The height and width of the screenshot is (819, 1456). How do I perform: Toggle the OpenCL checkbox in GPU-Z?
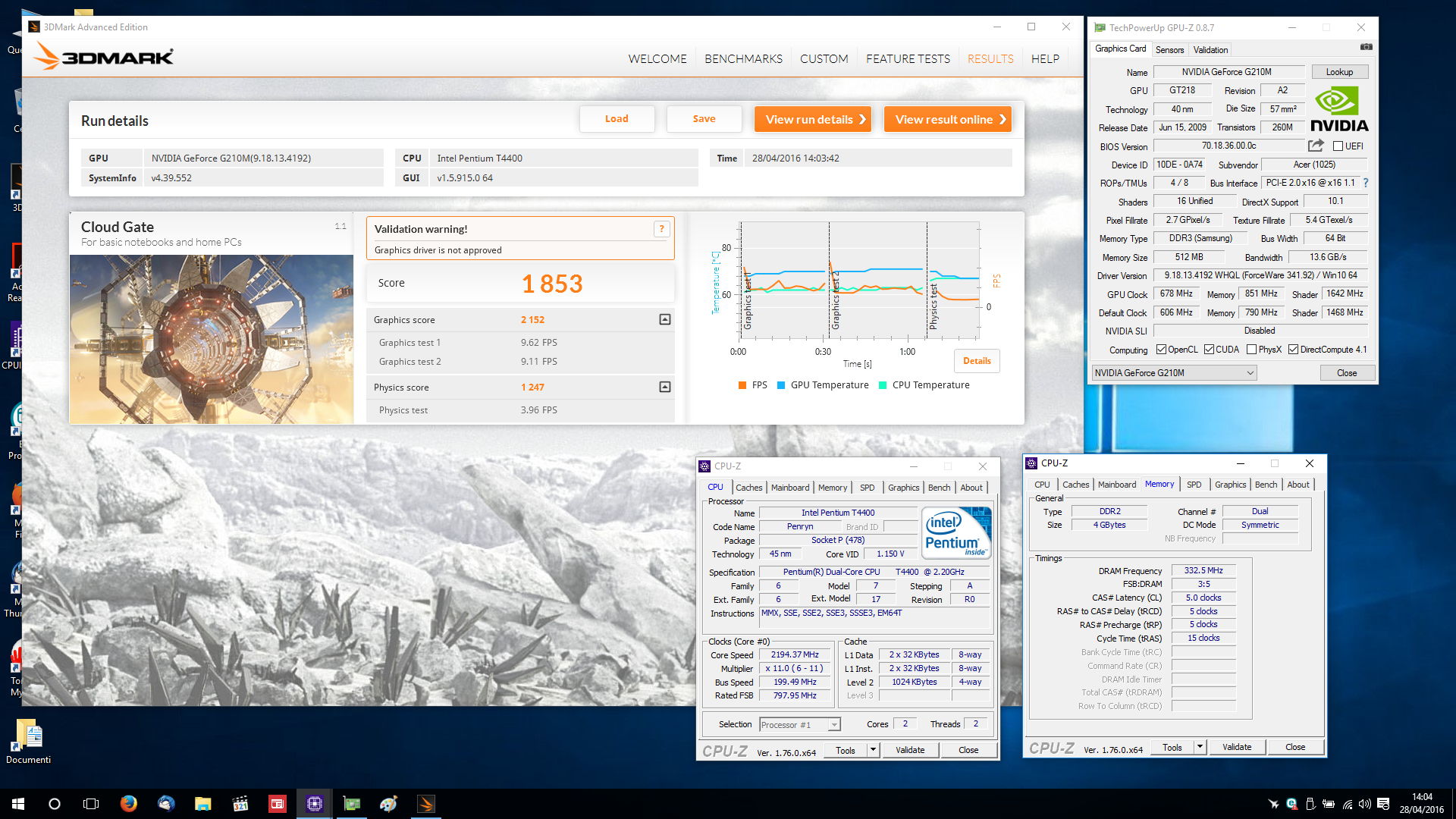(x=1161, y=350)
